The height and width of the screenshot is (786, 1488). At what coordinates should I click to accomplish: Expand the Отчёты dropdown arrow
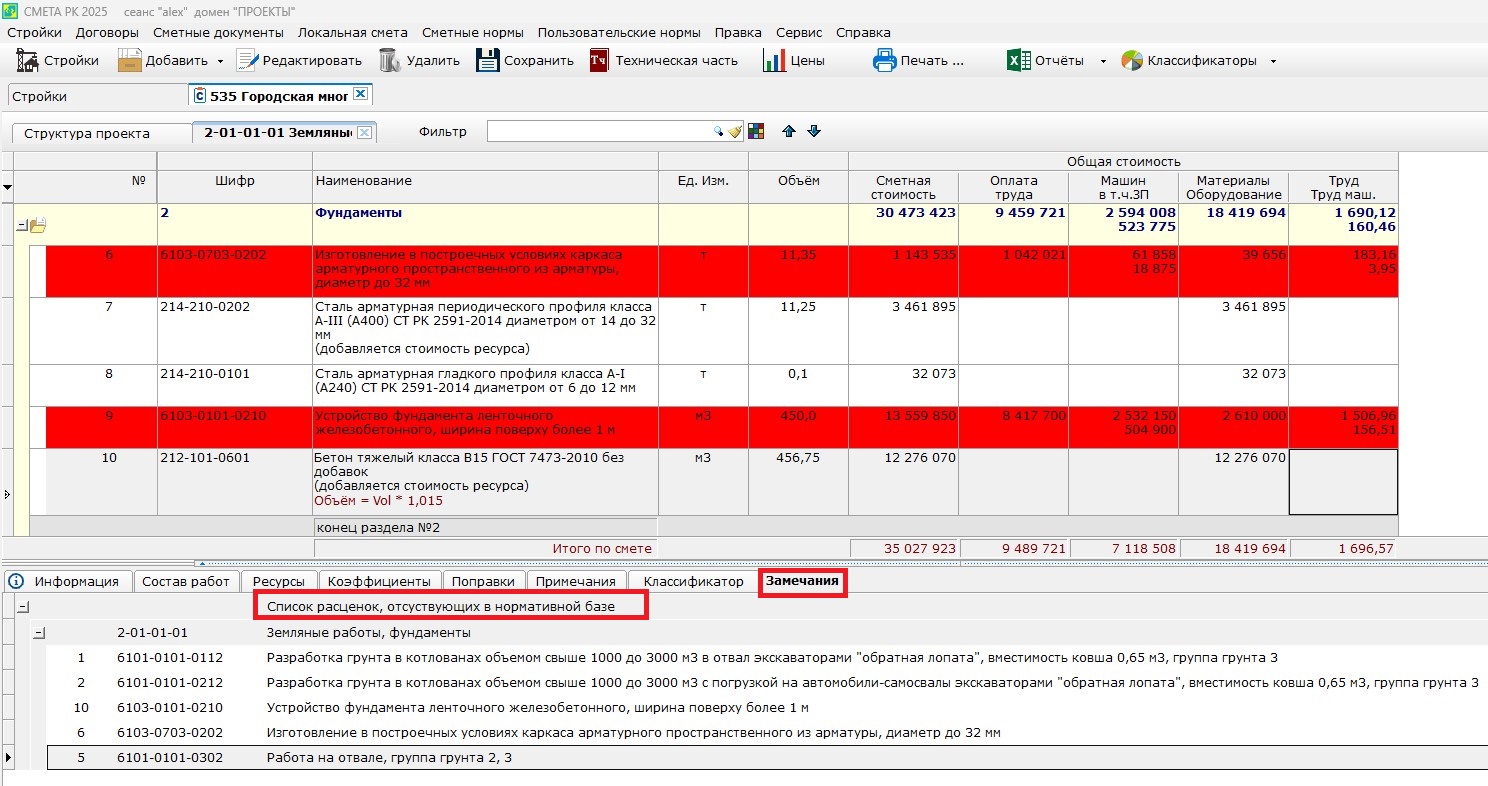click(x=1103, y=62)
